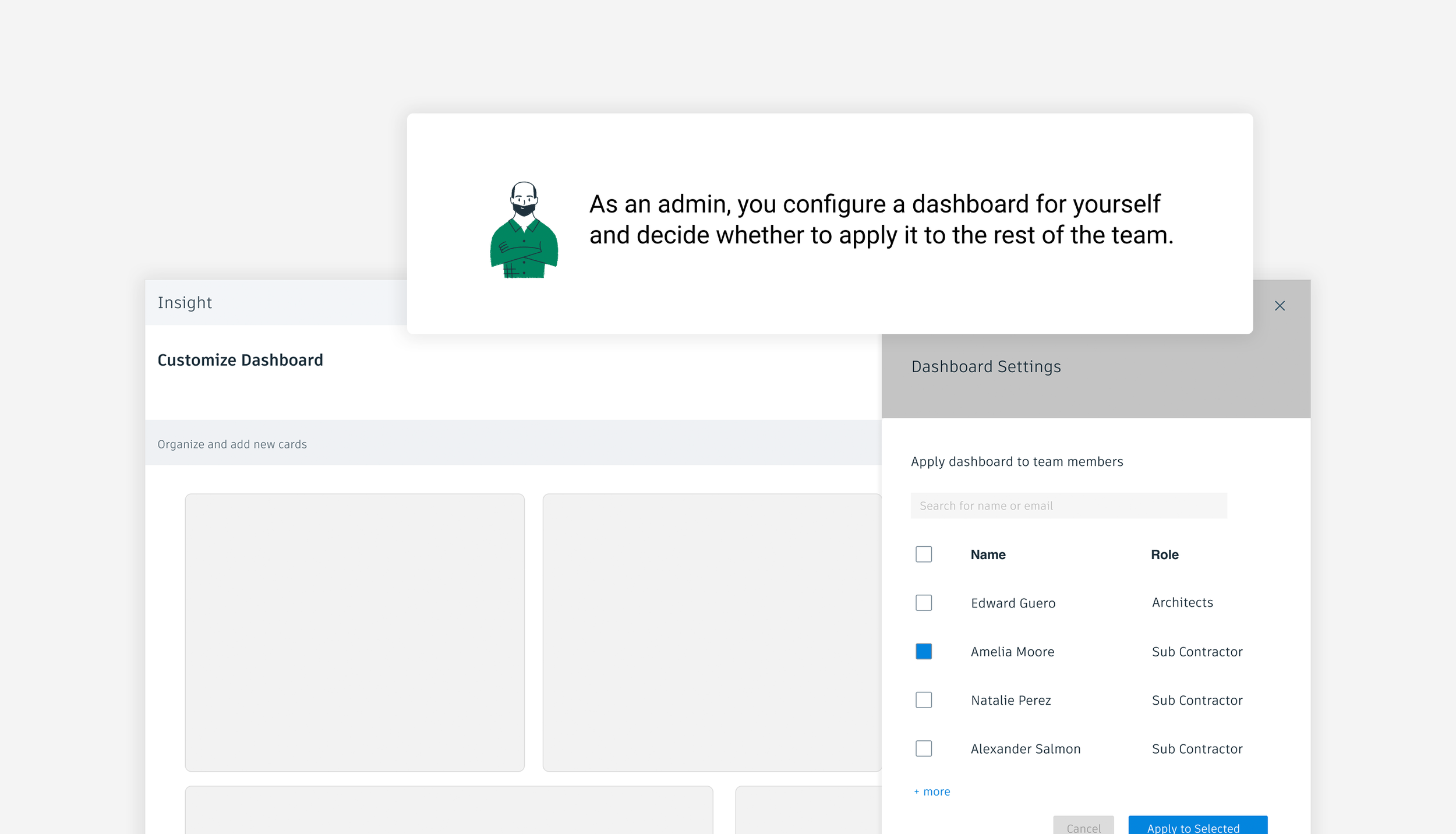Check the Alexander Salmon checkbox

923,748
